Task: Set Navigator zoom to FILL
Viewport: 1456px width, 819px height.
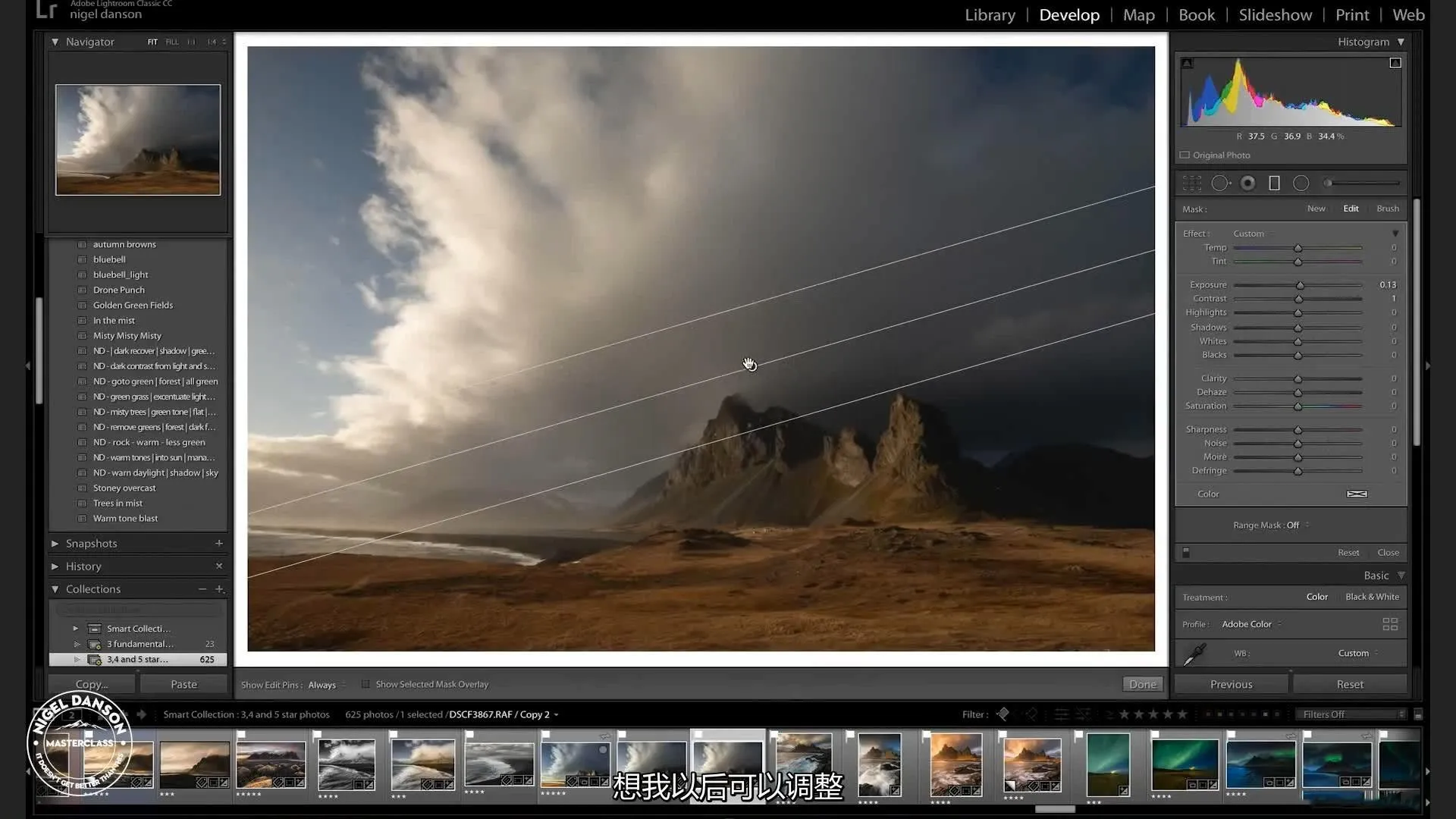Action: [x=172, y=42]
